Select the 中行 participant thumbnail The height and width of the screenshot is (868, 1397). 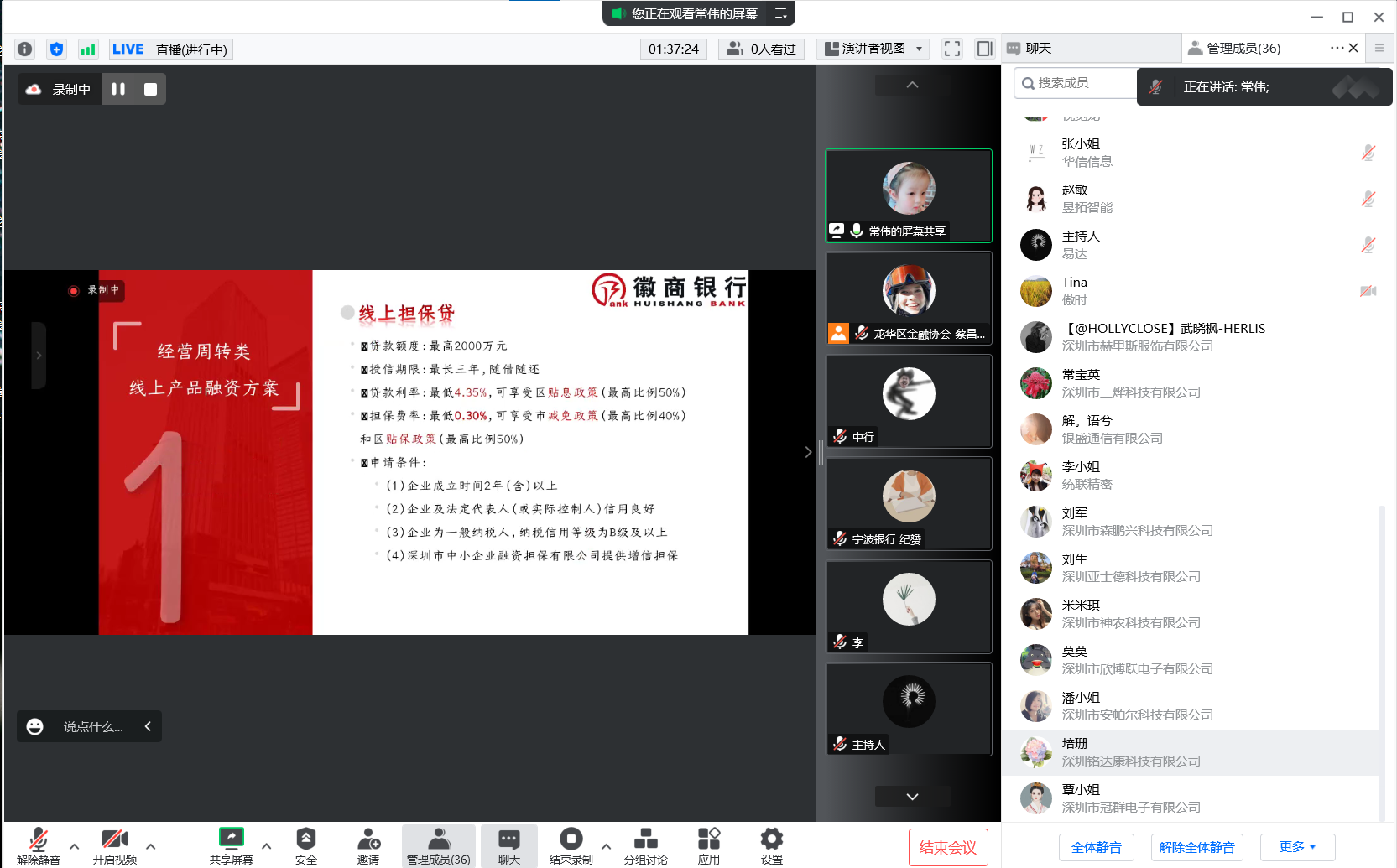click(909, 401)
